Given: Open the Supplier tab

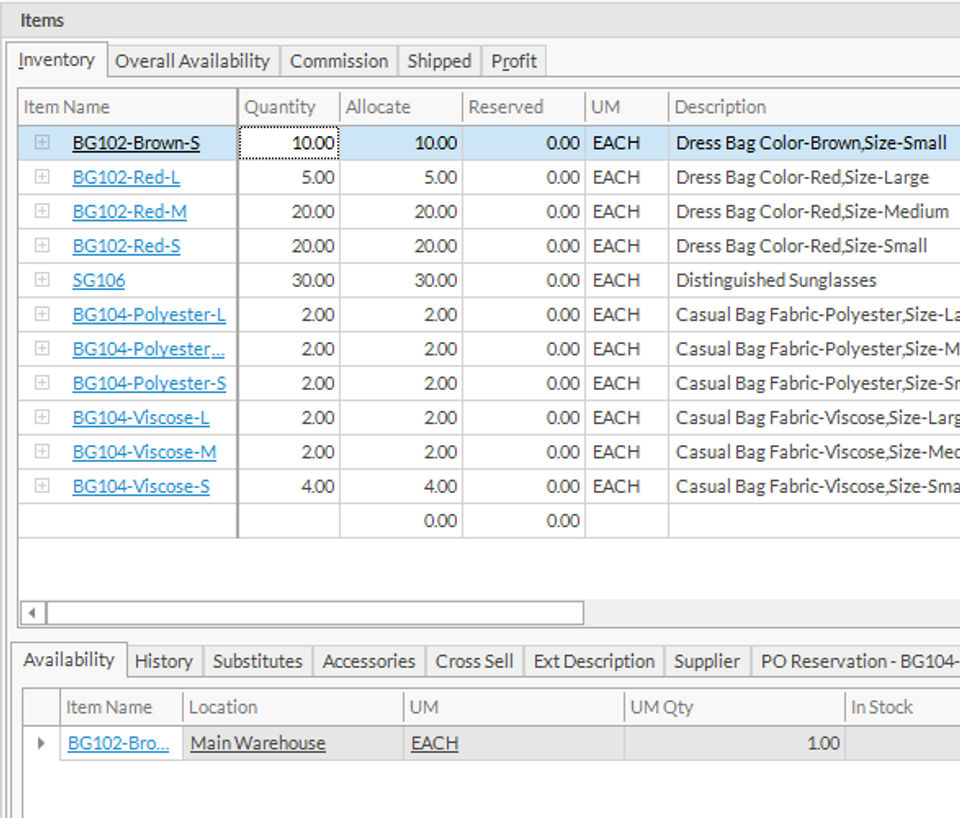Looking at the screenshot, I should [707, 661].
